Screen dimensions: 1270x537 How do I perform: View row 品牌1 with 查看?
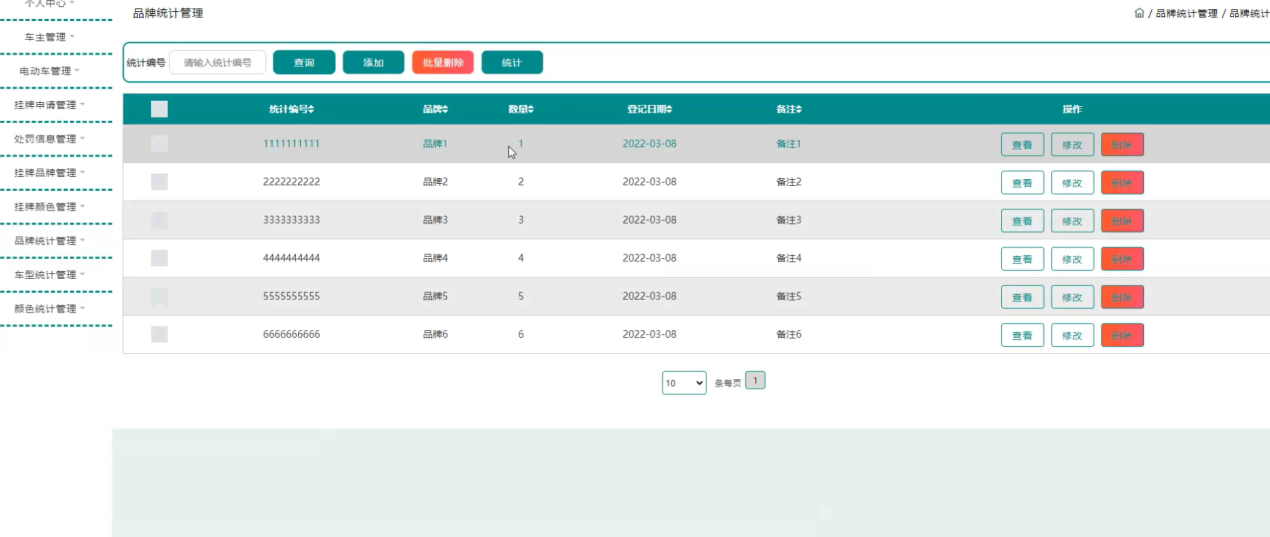point(1022,145)
